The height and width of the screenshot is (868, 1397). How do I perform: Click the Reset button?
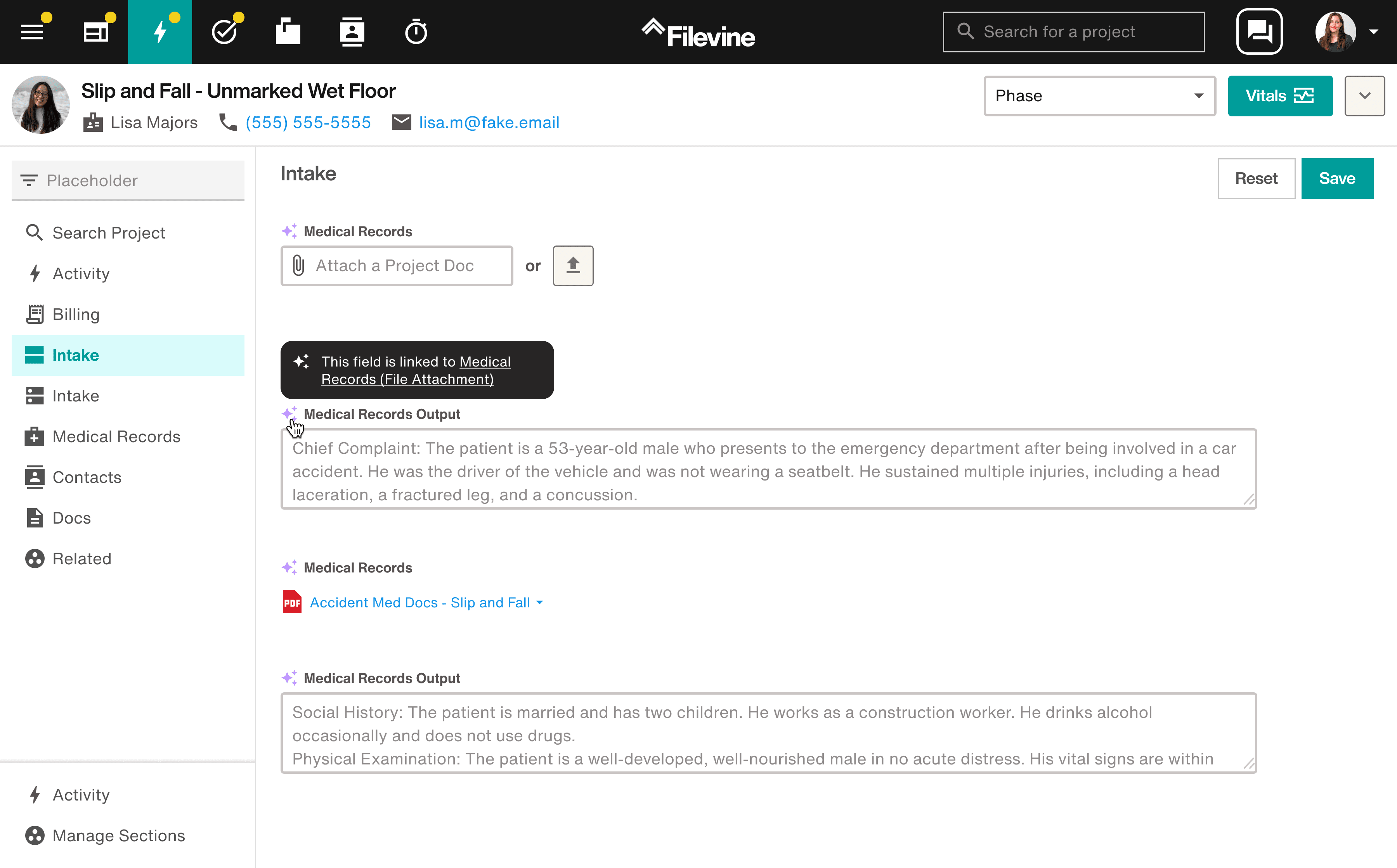coord(1256,178)
